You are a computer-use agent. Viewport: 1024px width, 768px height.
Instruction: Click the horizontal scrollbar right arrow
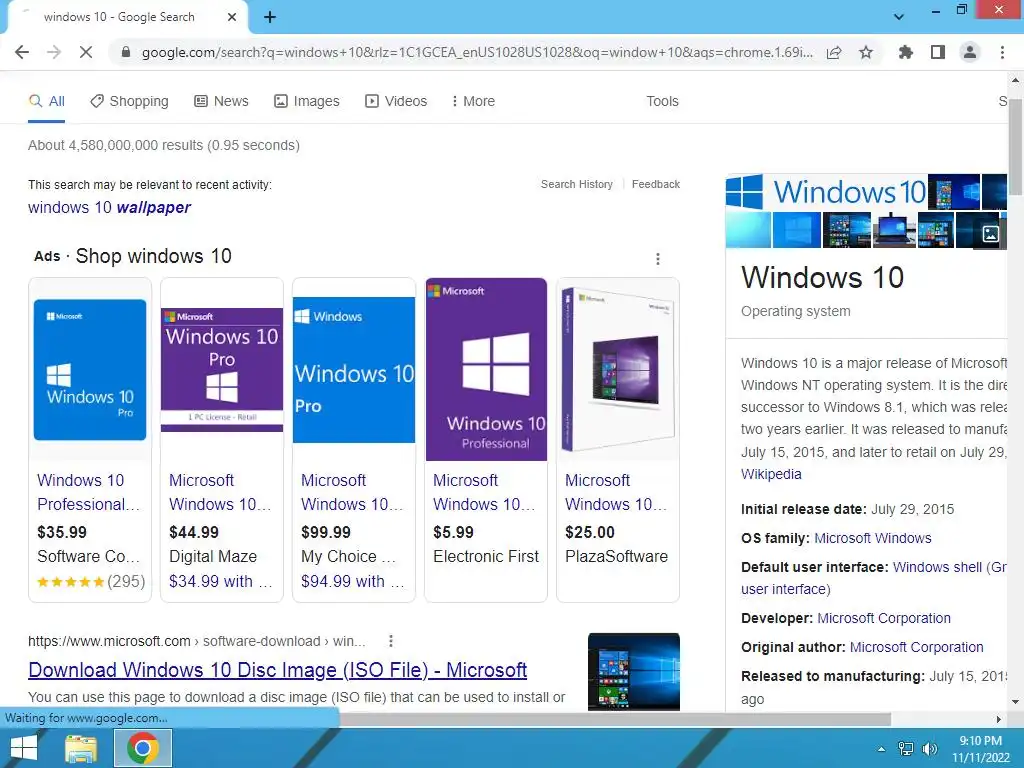click(999, 719)
